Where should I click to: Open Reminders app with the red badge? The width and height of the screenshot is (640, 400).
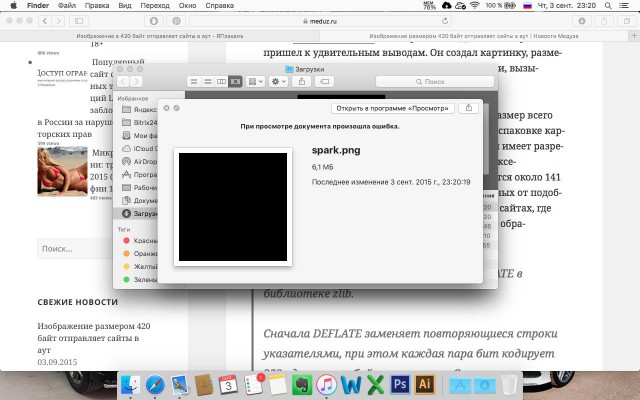tap(253, 384)
